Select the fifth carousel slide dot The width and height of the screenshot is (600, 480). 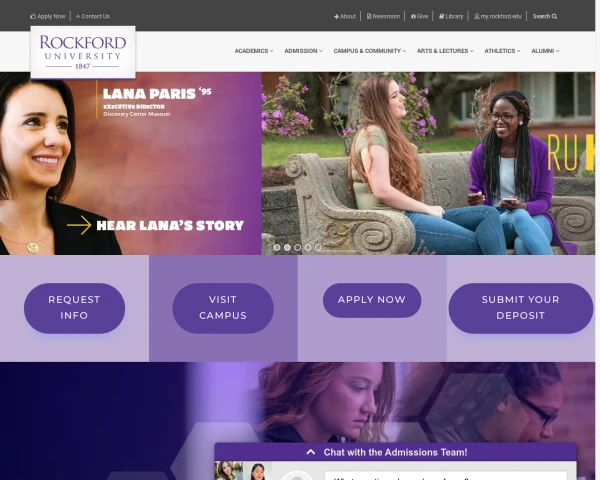pos(318,248)
